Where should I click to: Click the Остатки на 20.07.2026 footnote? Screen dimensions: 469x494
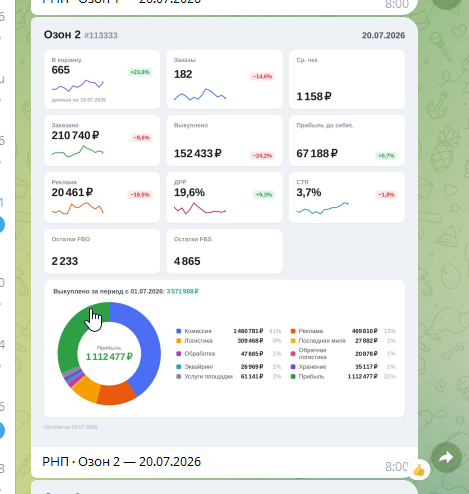click(70, 427)
